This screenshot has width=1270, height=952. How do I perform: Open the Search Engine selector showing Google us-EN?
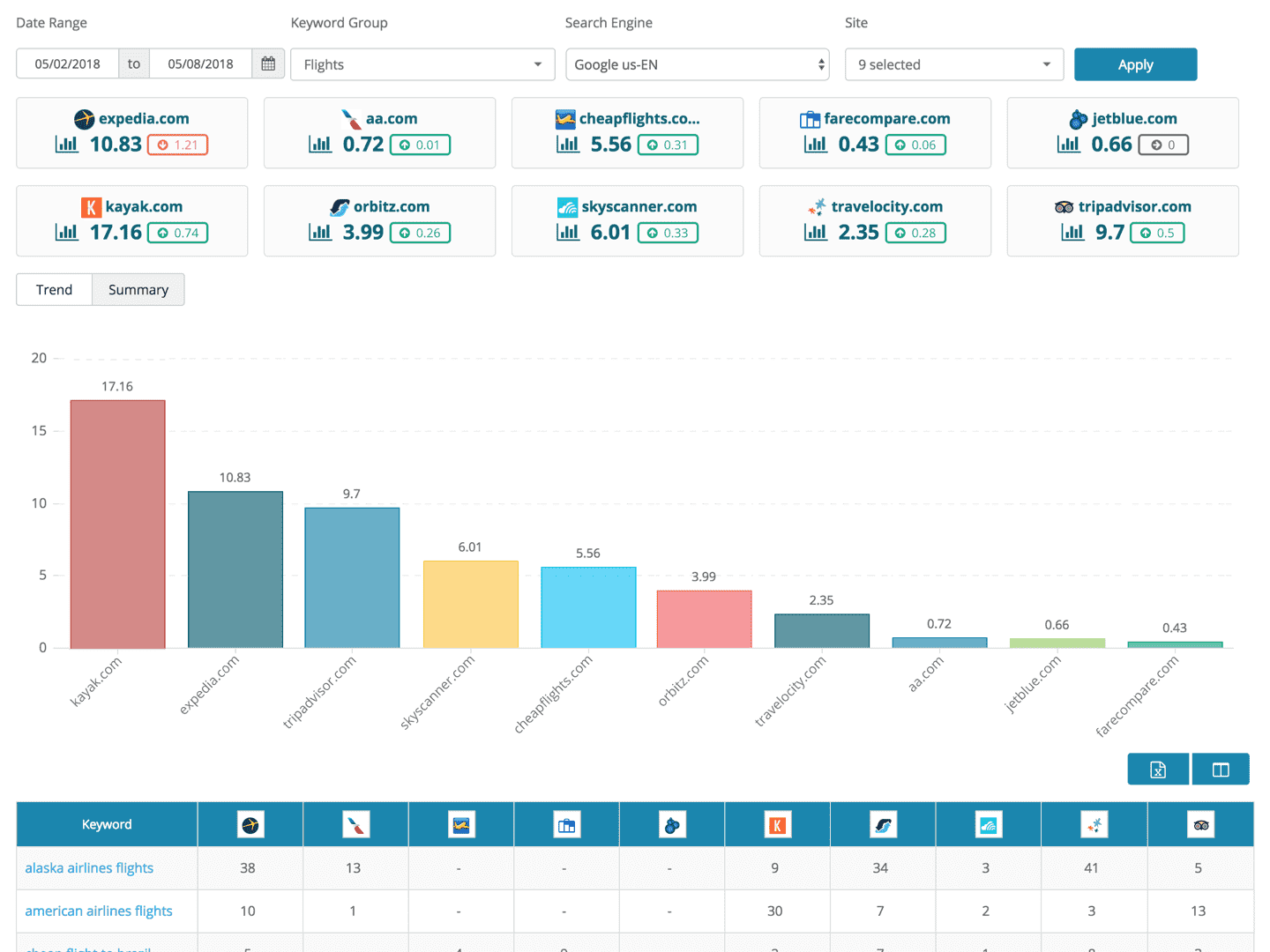click(x=697, y=63)
